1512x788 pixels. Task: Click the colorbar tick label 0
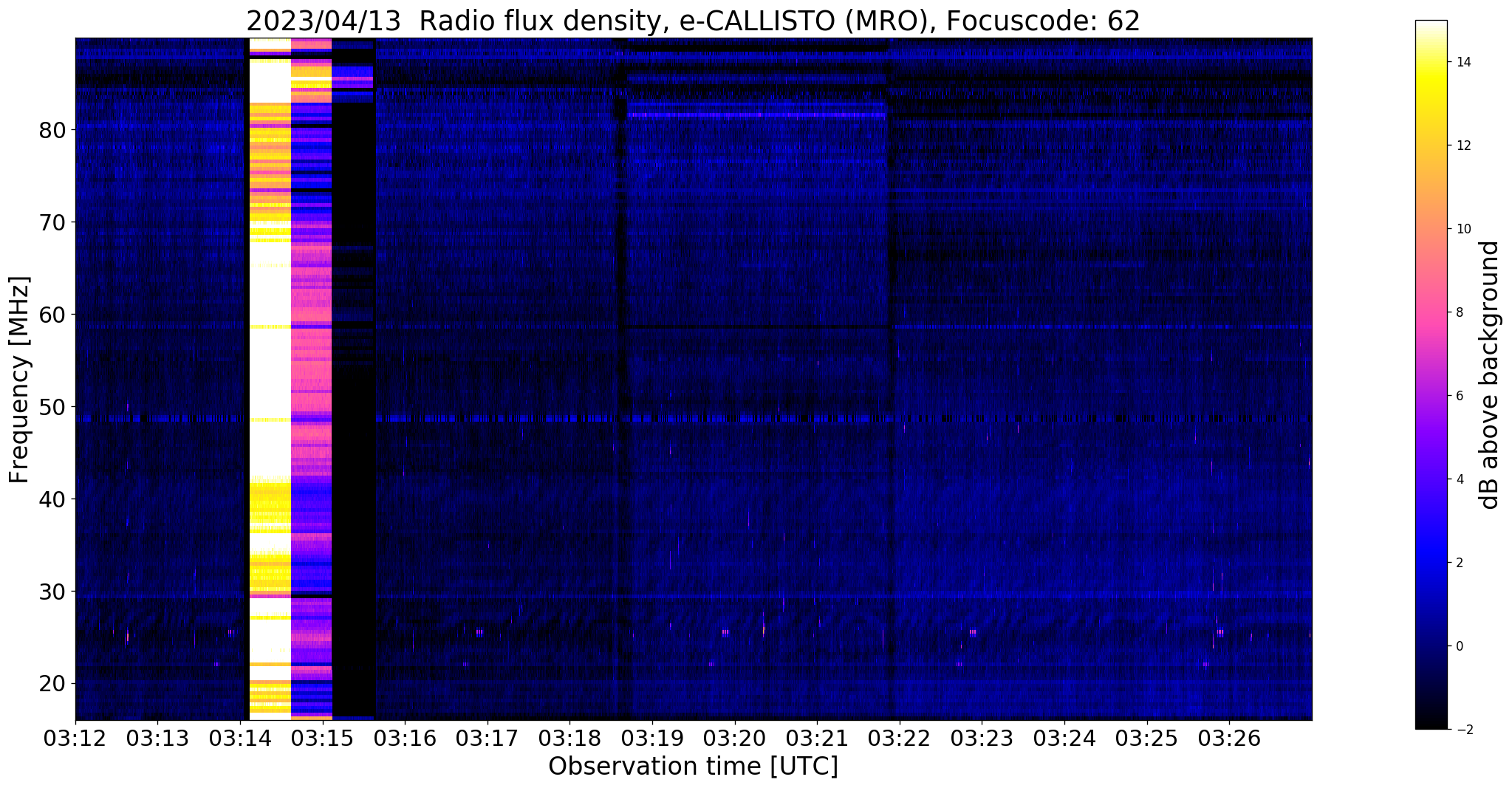click(x=1459, y=646)
